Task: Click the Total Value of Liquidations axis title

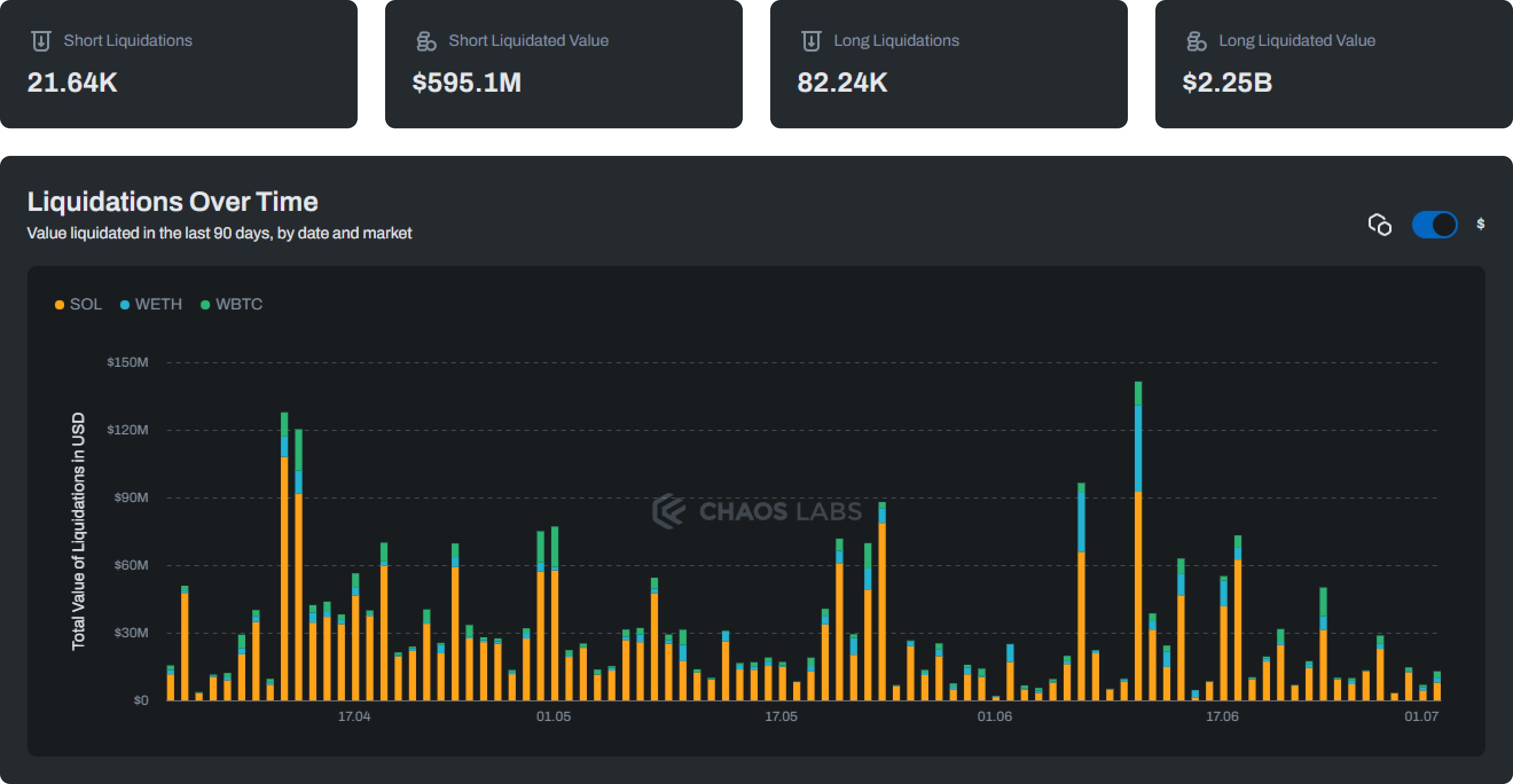Action: [78, 531]
